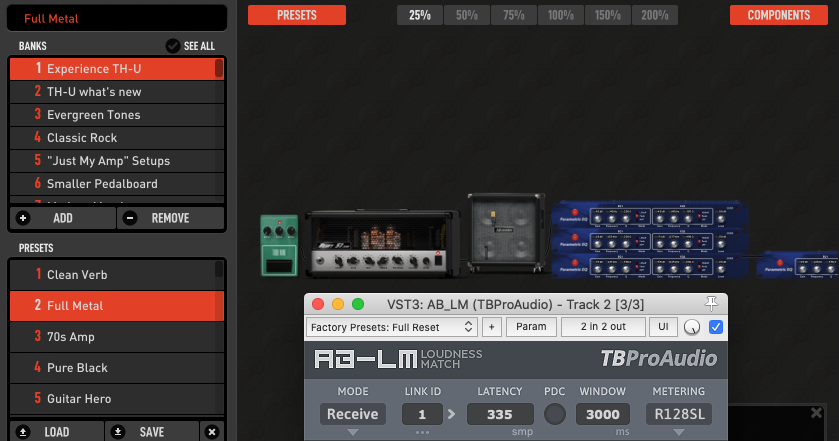This screenshot has height=441, width=839.
Task: Select the bottom blue Parametric EQ rack
Action: [650, 266]
